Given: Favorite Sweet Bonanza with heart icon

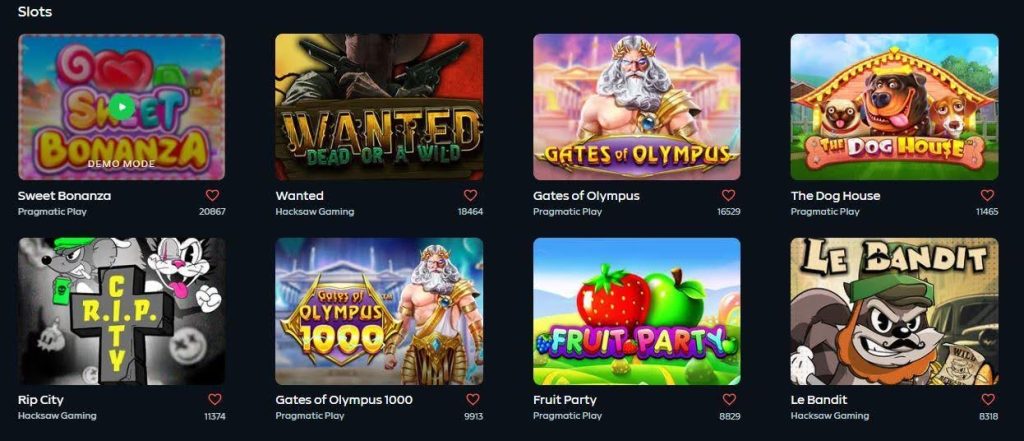Looking at the screenshot, I should click(212, 195).
